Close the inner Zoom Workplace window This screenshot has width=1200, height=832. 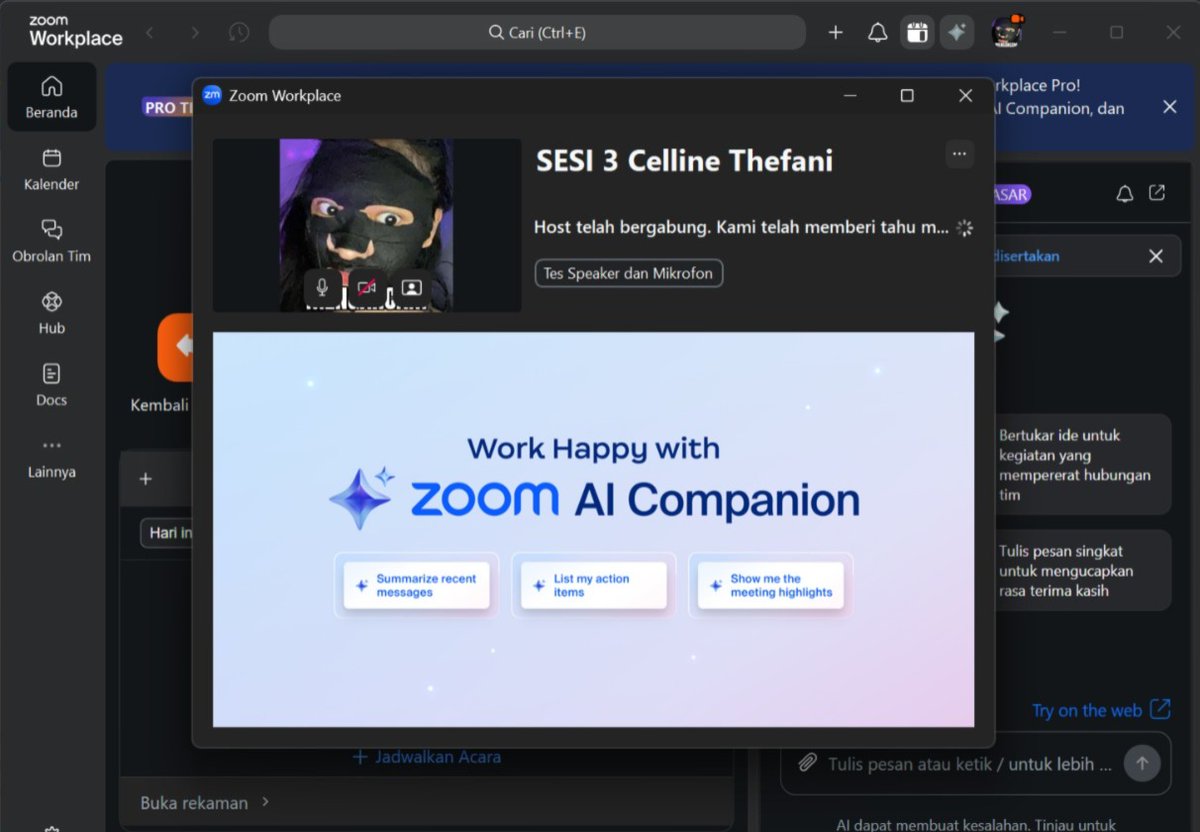point(965,96)
